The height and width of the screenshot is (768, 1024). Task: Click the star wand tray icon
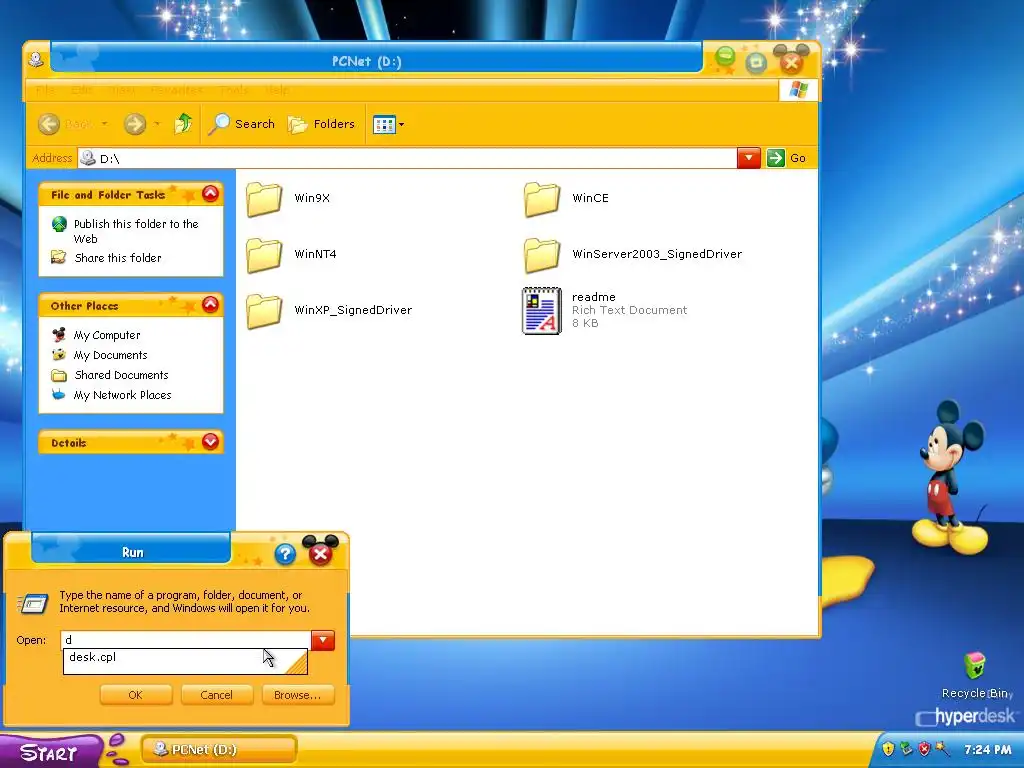(942, 748)
